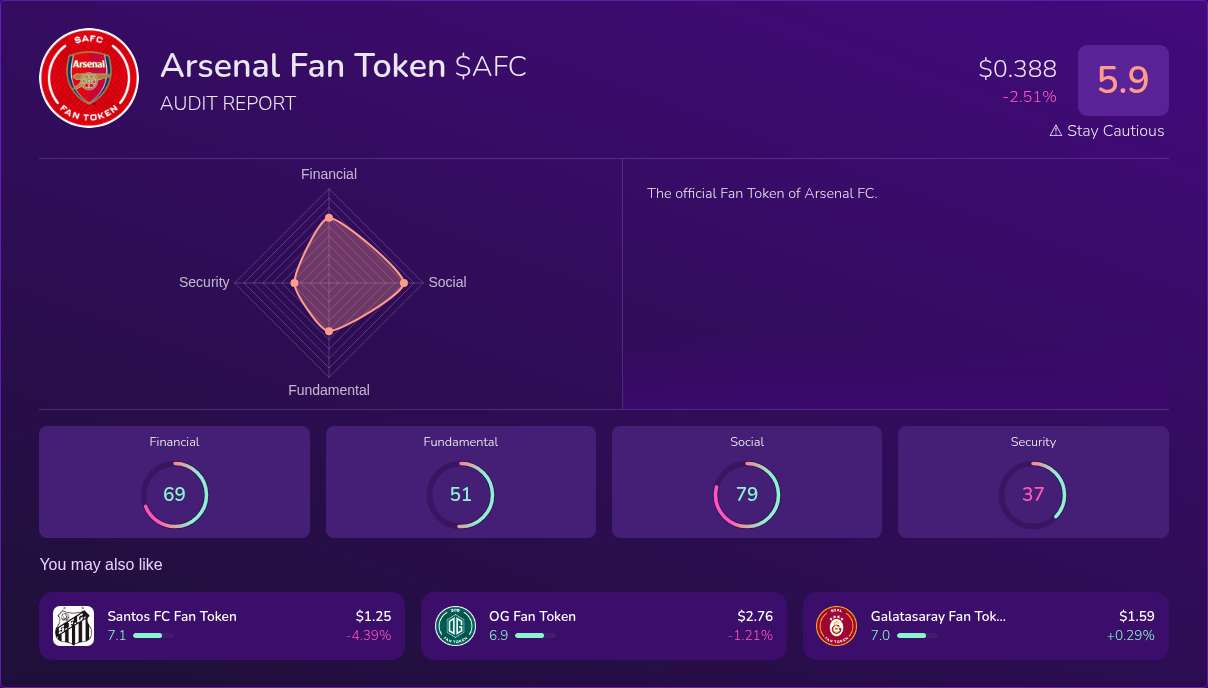Expand the 5.9 overall score badge
Viewport: 1208px width, 688px height.
coord(1123,80)
